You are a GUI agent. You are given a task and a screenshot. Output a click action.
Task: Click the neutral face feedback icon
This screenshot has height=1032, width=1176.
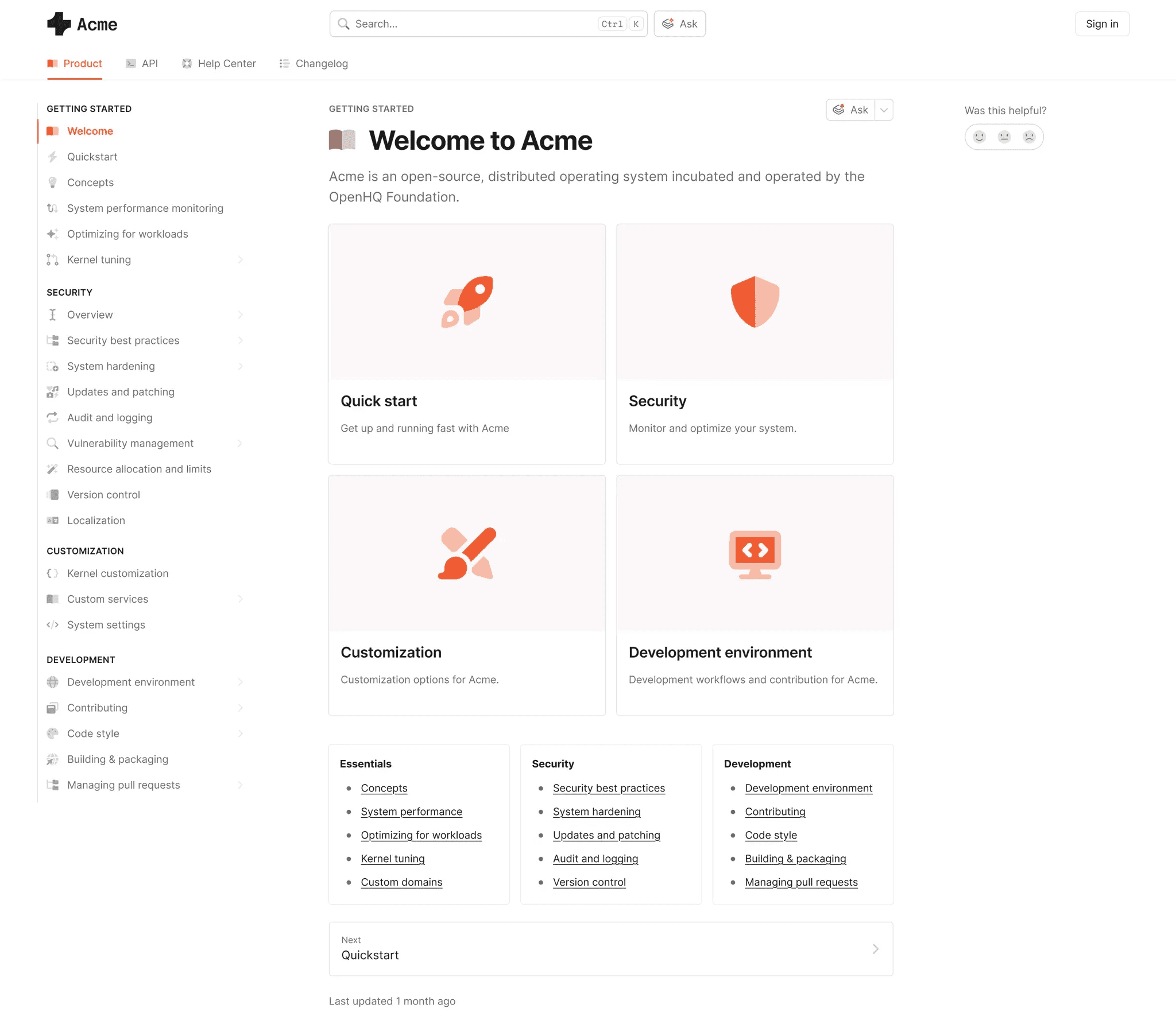[1004, 137]
